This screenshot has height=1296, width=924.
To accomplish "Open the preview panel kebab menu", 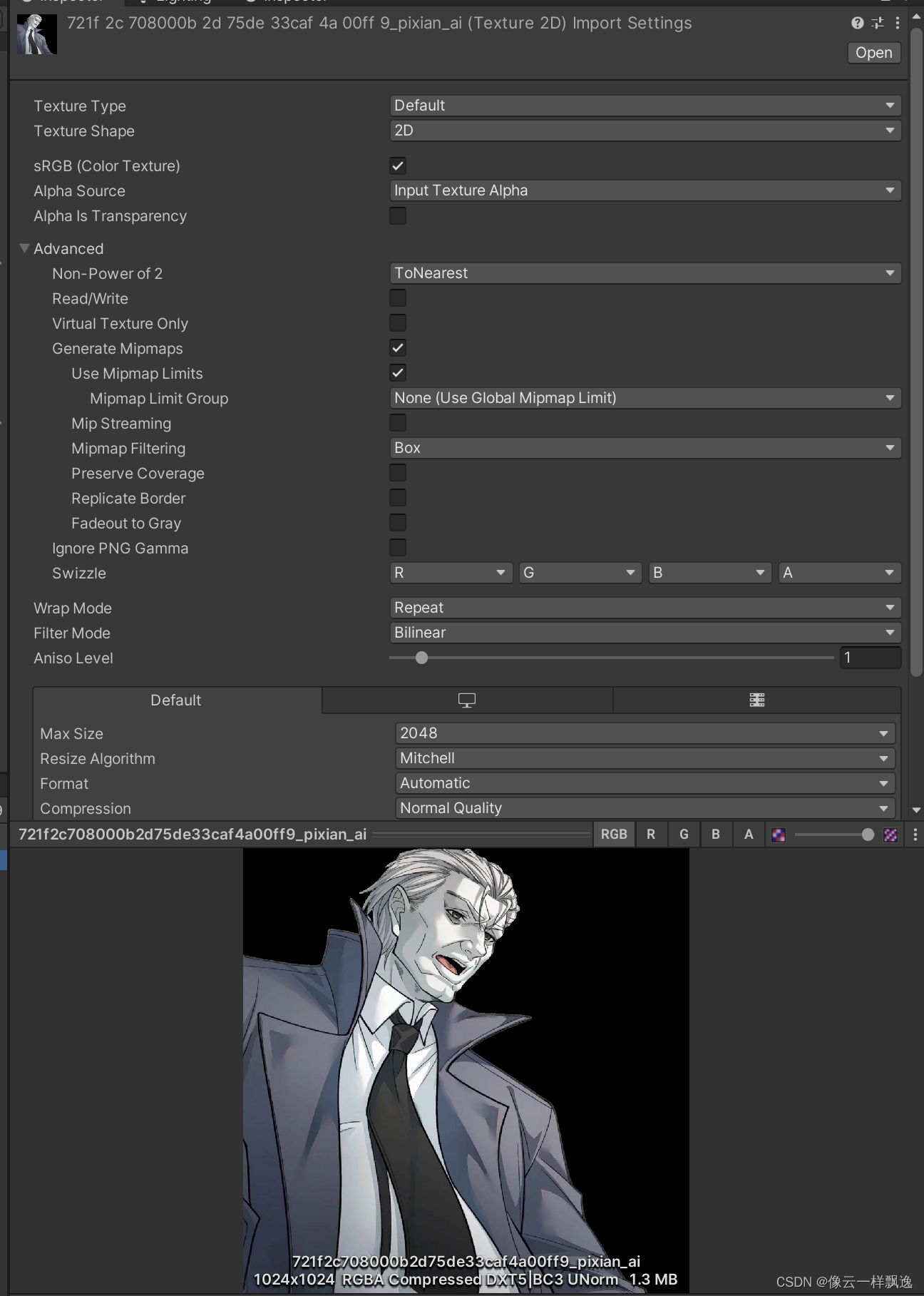I will coord(915,835).
